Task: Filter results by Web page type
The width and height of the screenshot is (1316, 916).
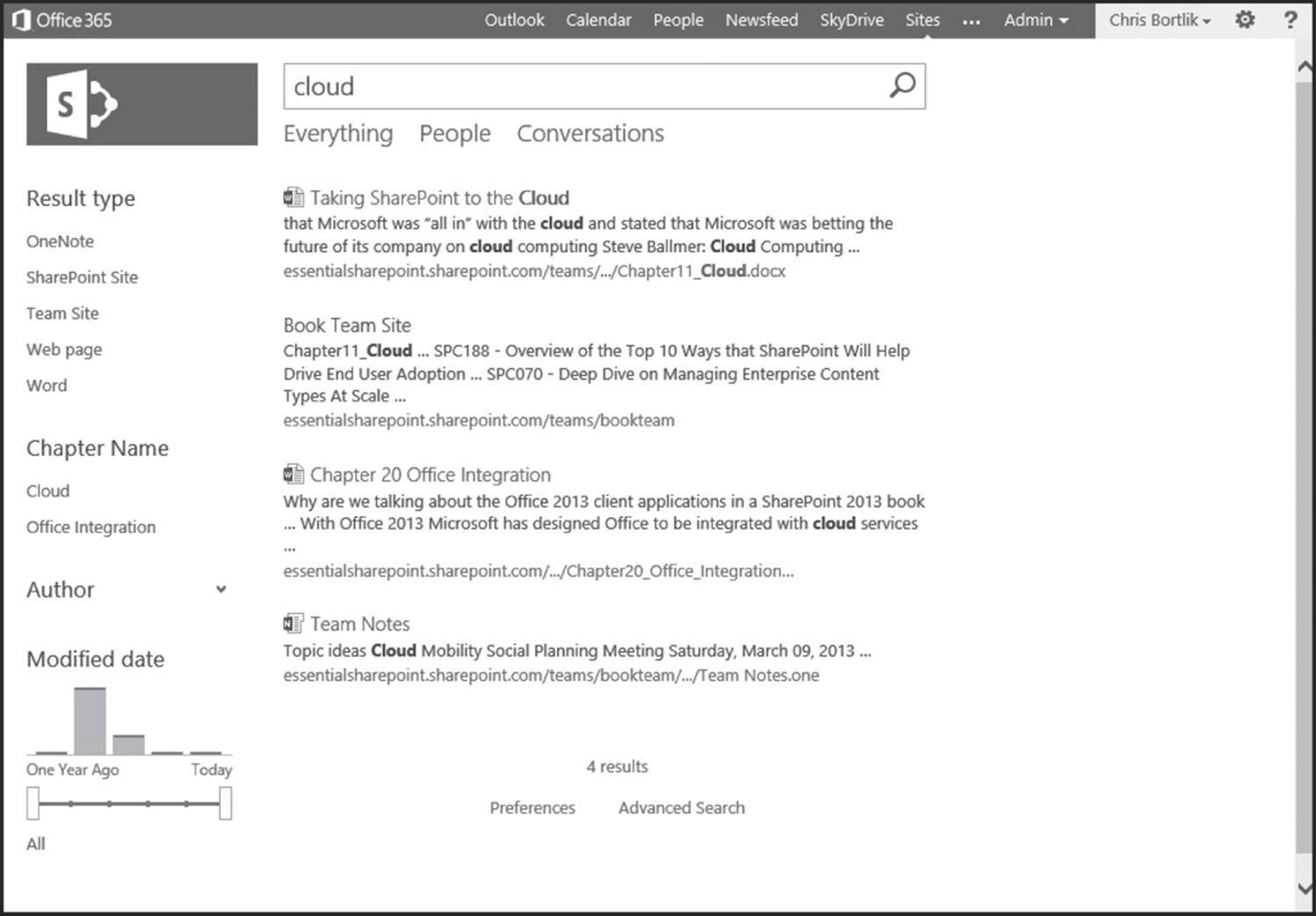Action: pos(64,349)
